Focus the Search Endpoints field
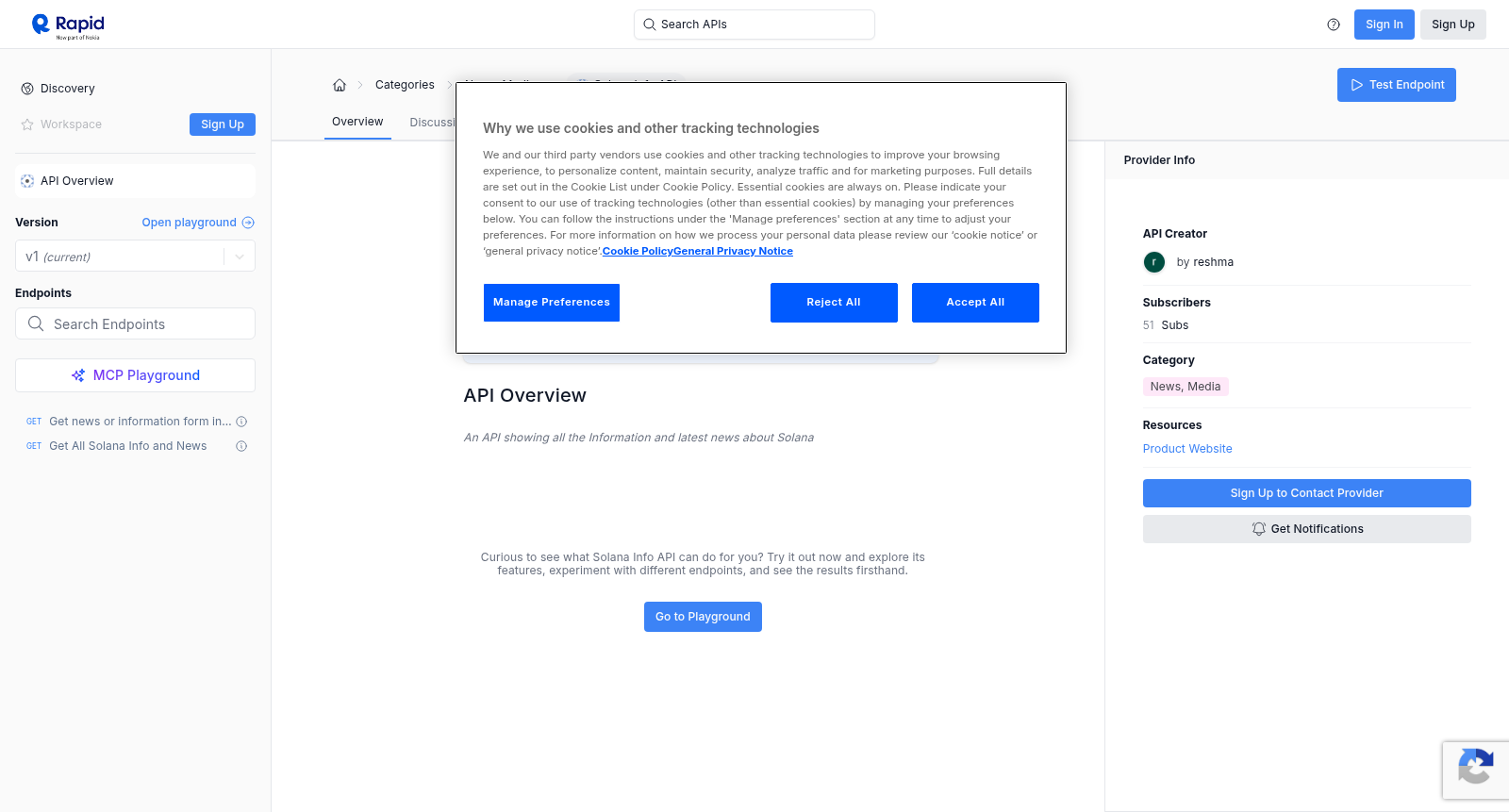 135,323
